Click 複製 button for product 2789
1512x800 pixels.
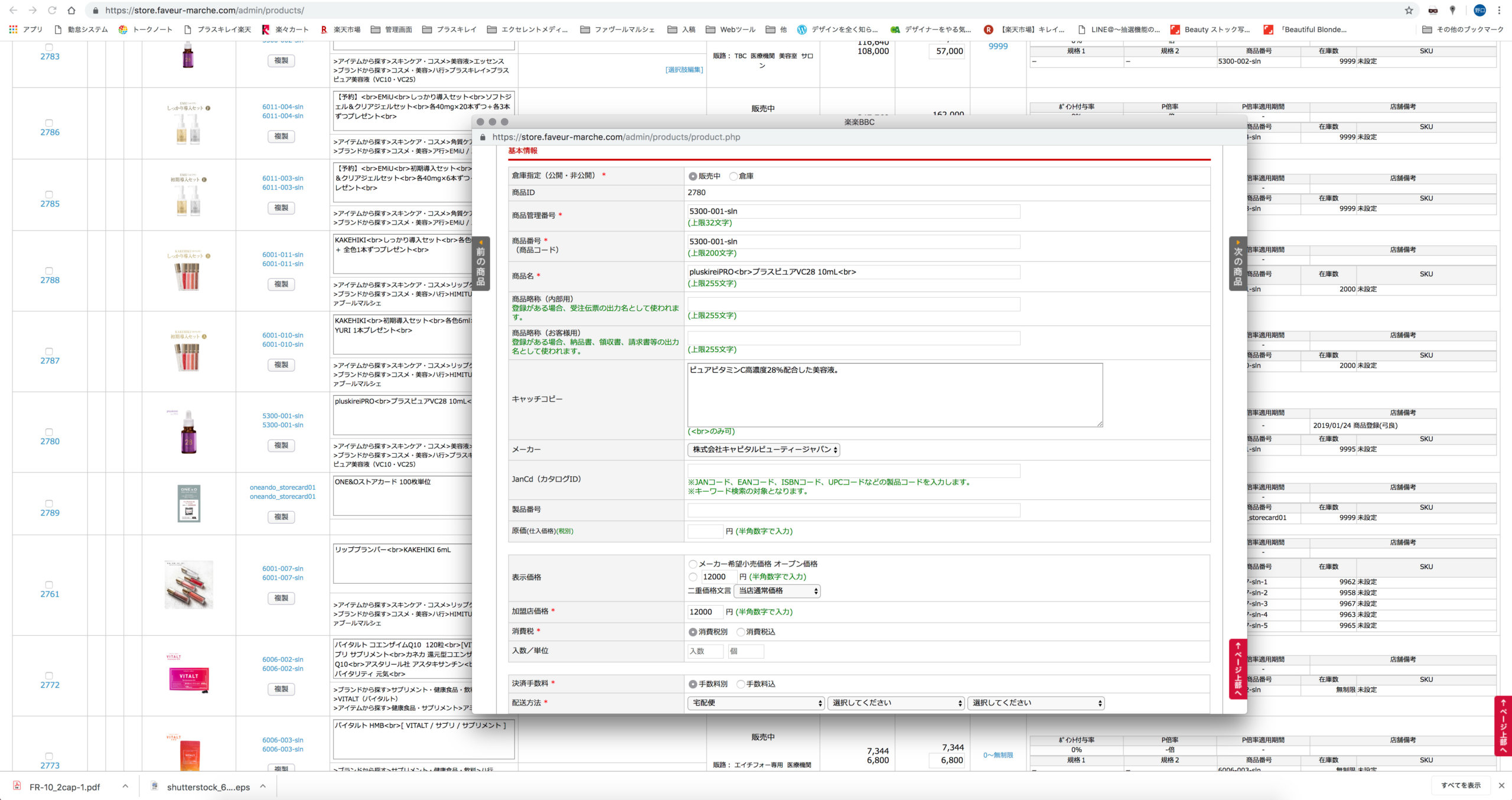coord(281,517)
